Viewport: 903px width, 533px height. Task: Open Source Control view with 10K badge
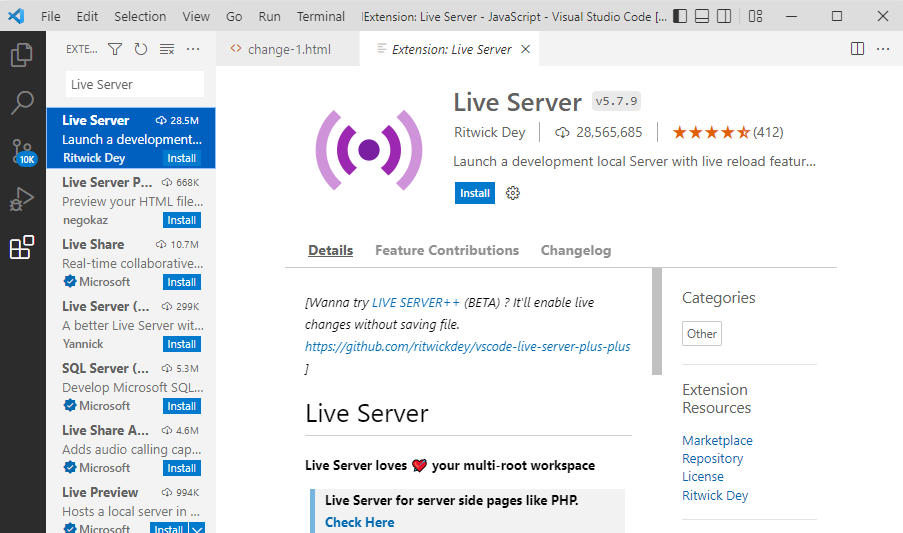coord(24,153)
